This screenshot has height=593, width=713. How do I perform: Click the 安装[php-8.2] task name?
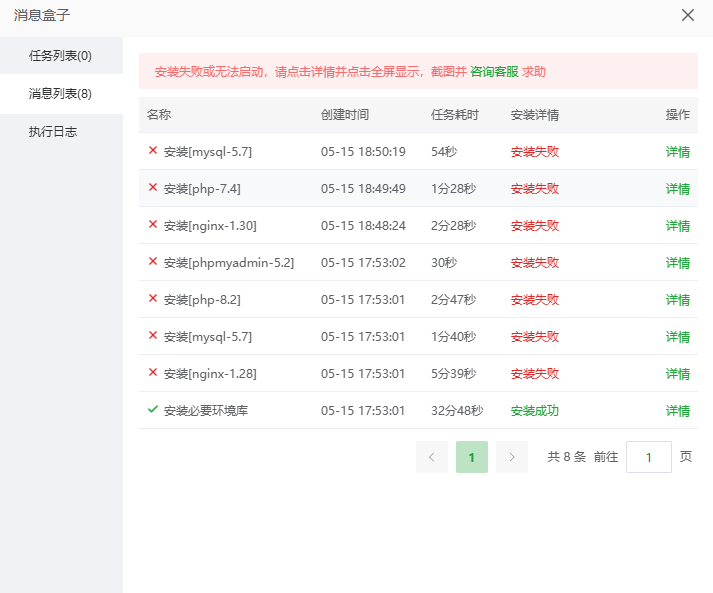click(202, 300)
